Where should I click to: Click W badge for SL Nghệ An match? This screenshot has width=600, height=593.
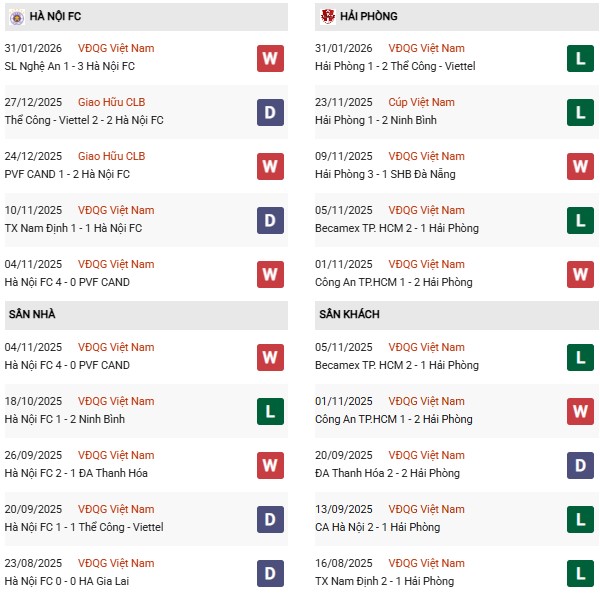point(269,58)
